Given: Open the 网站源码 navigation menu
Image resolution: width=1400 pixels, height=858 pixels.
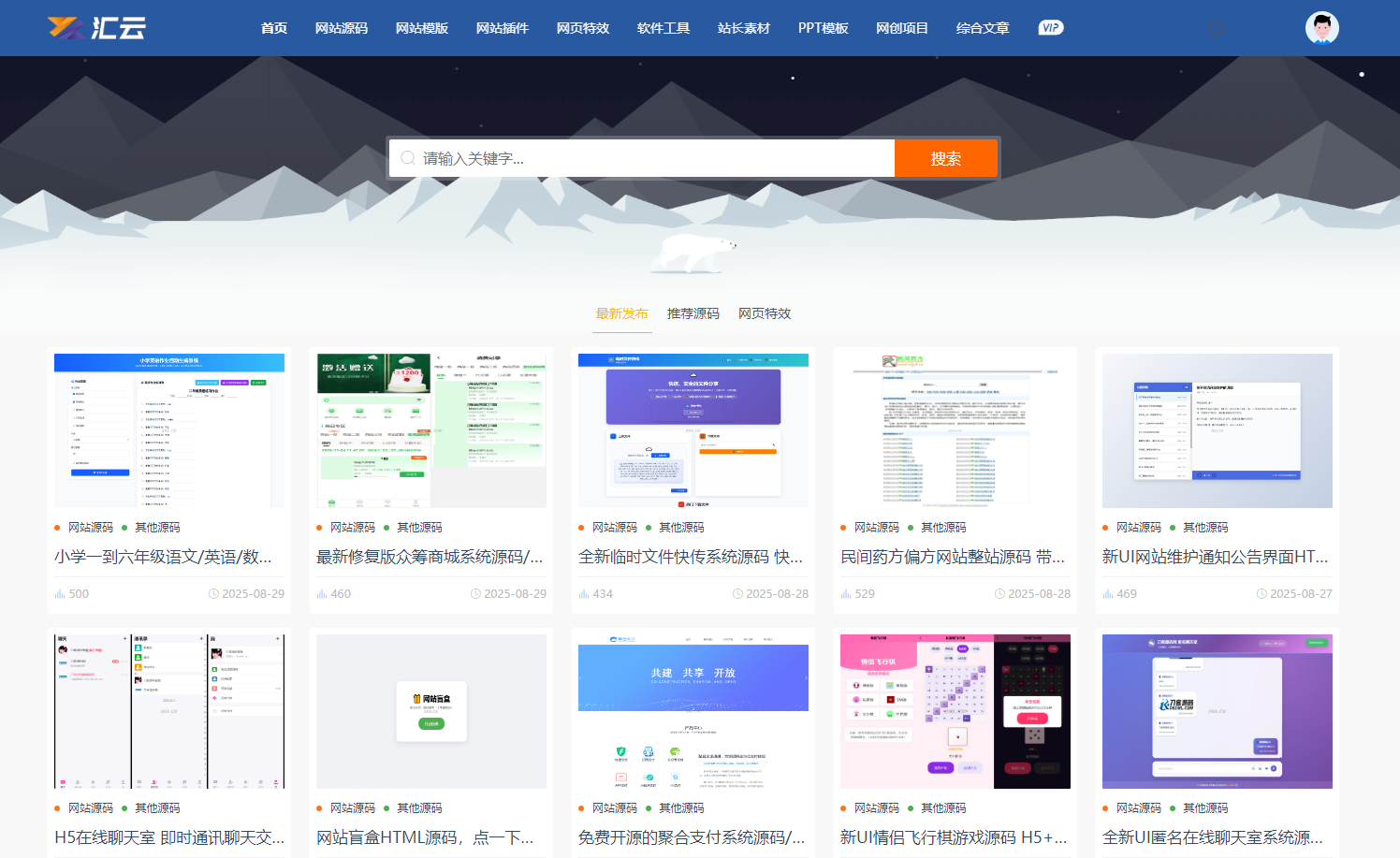Looking at the screenshot, I should click(x=341, y=28).
